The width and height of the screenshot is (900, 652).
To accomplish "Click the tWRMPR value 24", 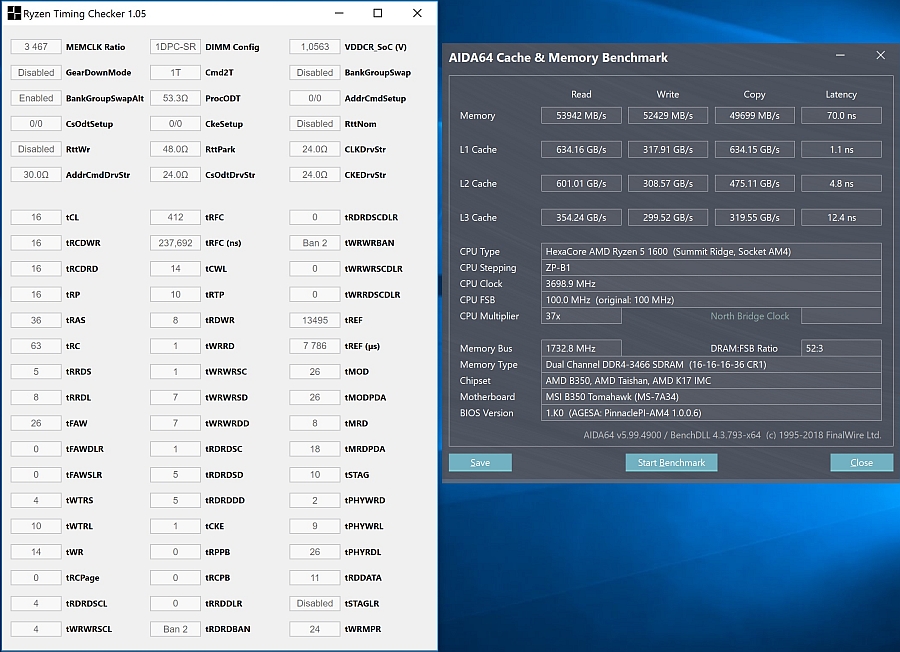I will pos(315,629).
